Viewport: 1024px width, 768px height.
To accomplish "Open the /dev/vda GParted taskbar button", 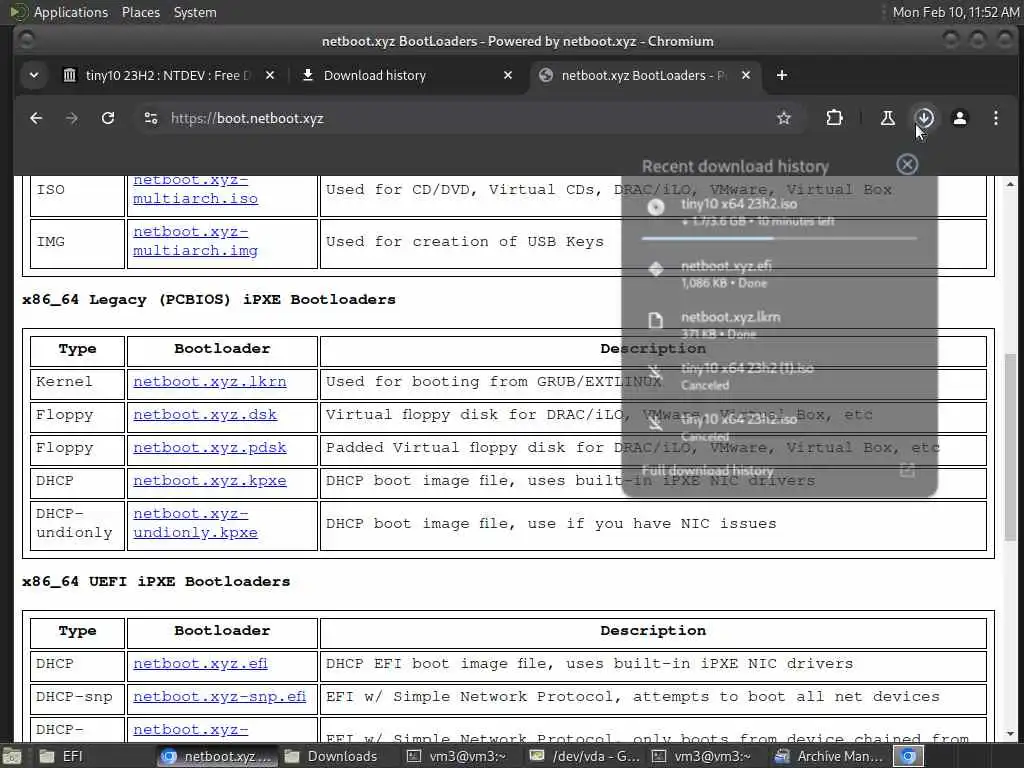I will 585,756.
